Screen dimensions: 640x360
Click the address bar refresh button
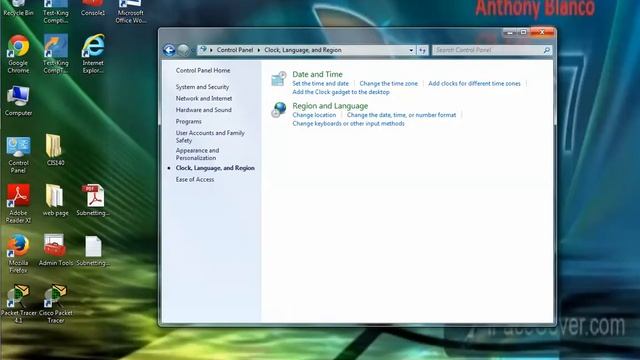[x=422, y=50]
